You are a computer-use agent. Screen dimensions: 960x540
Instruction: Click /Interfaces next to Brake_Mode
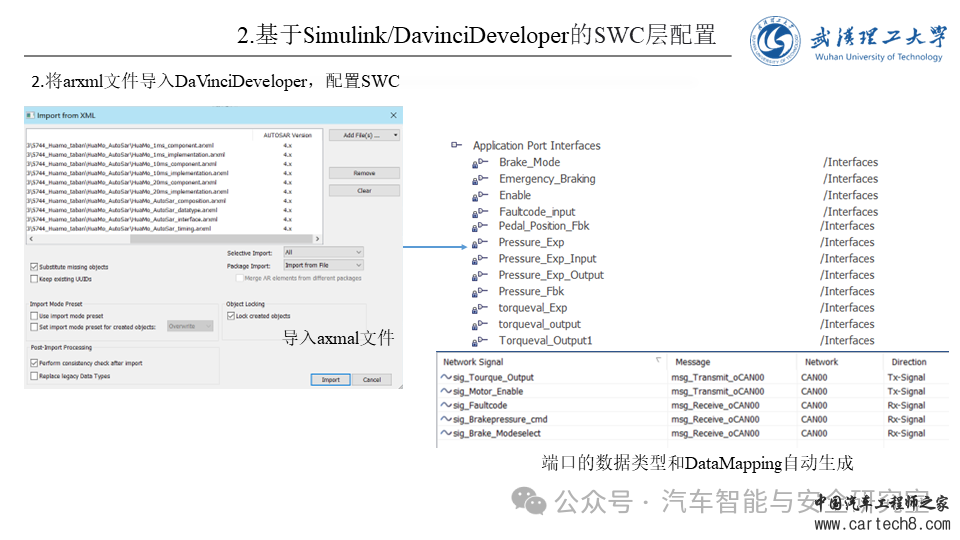(x=850, y=162)
